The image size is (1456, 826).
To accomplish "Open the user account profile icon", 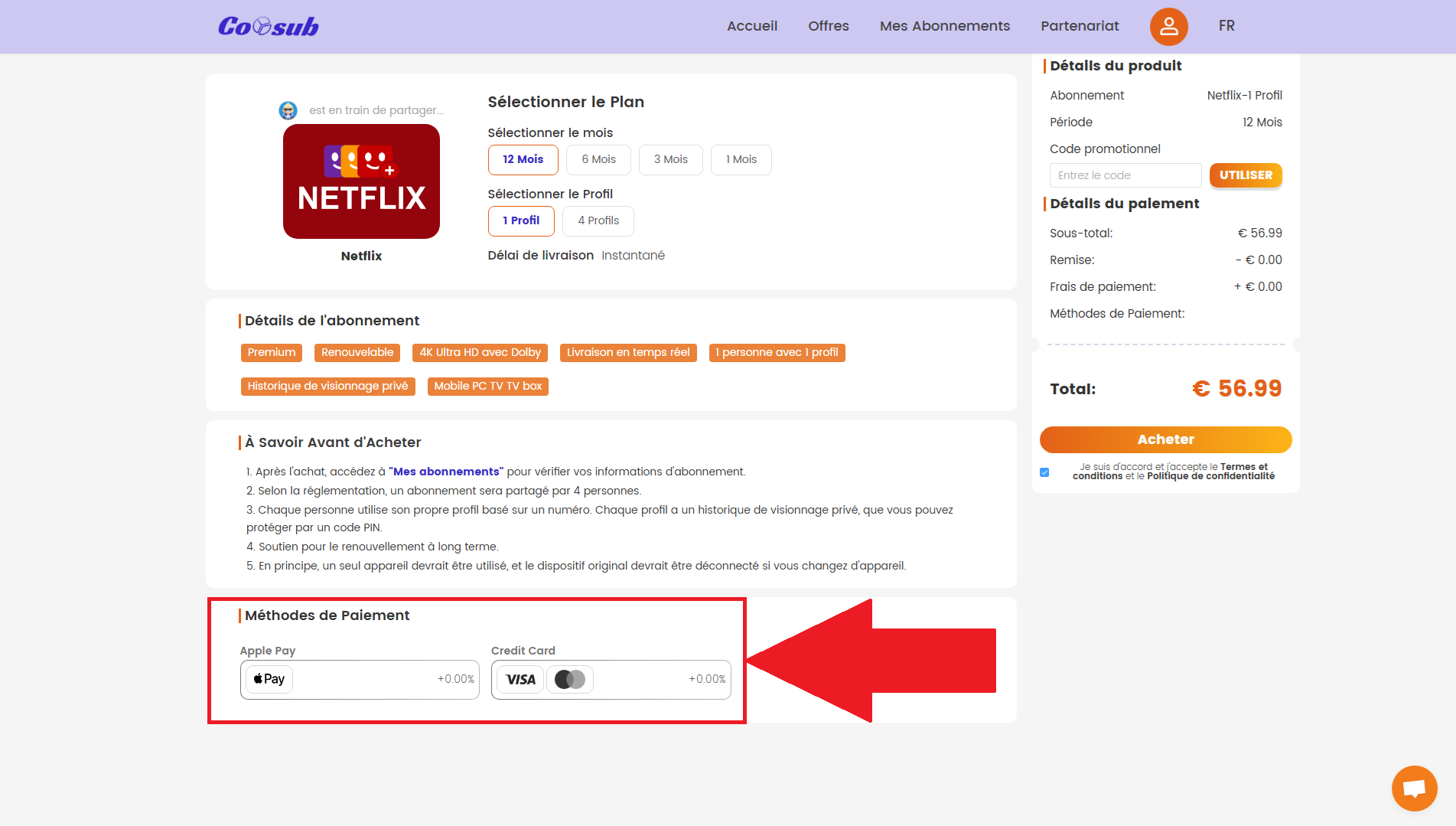I will [1168, 27].
